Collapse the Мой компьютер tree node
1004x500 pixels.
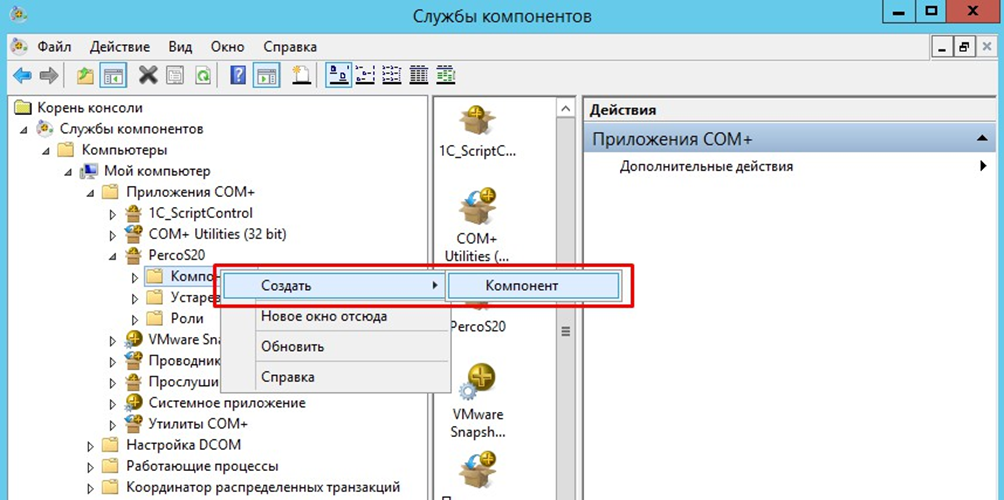point(69,172)
